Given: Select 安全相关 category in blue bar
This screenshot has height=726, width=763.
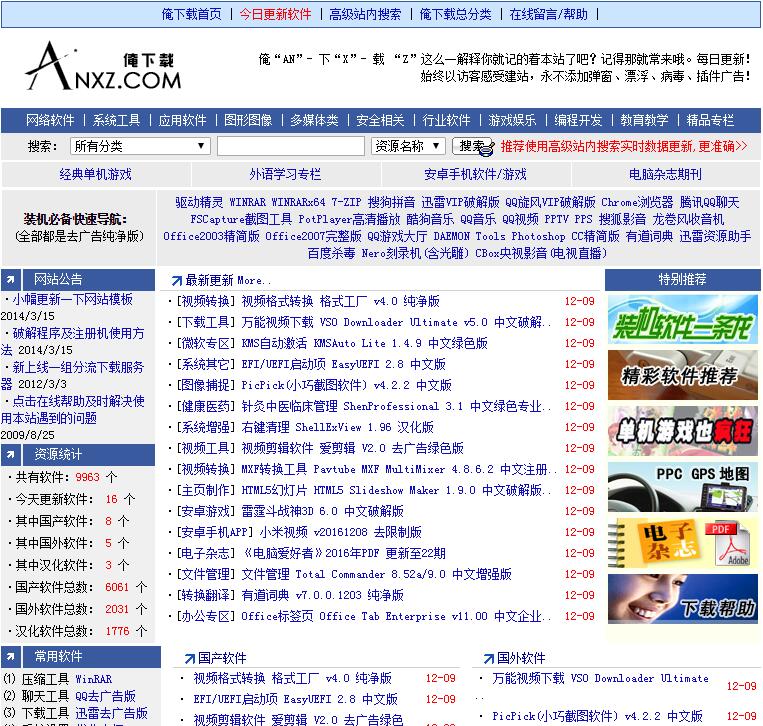Looking at the screenshot, I should (x=380, y=120).
